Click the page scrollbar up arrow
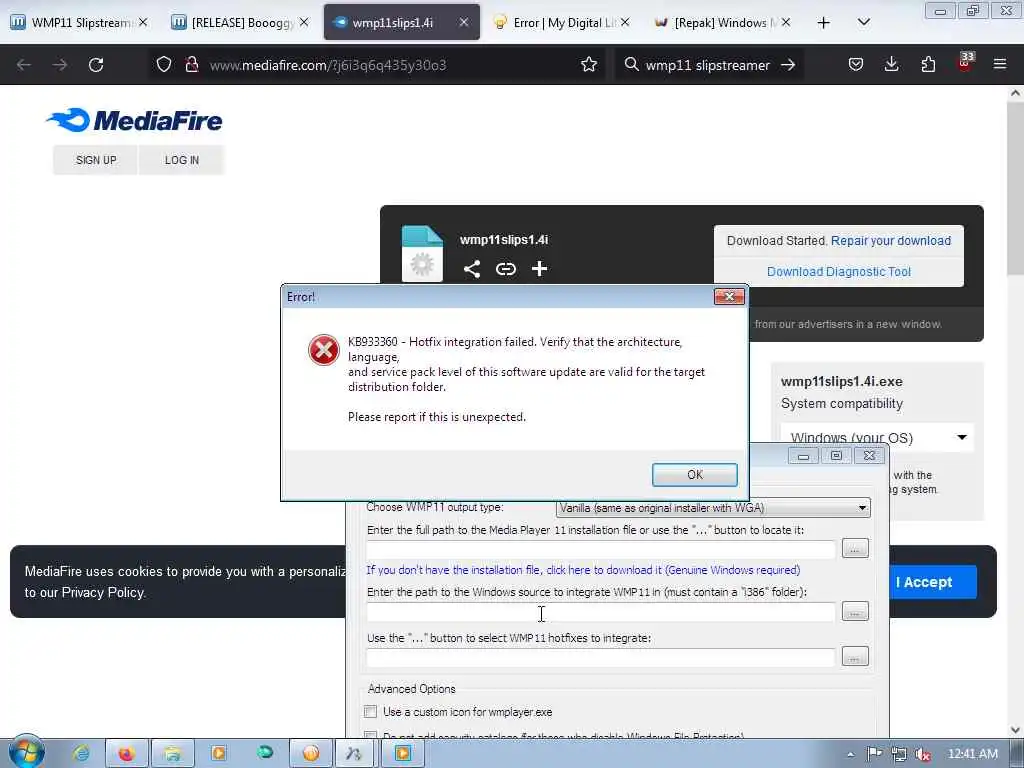The height and width of the screenshot is (768, 1024). [1016, 93]
